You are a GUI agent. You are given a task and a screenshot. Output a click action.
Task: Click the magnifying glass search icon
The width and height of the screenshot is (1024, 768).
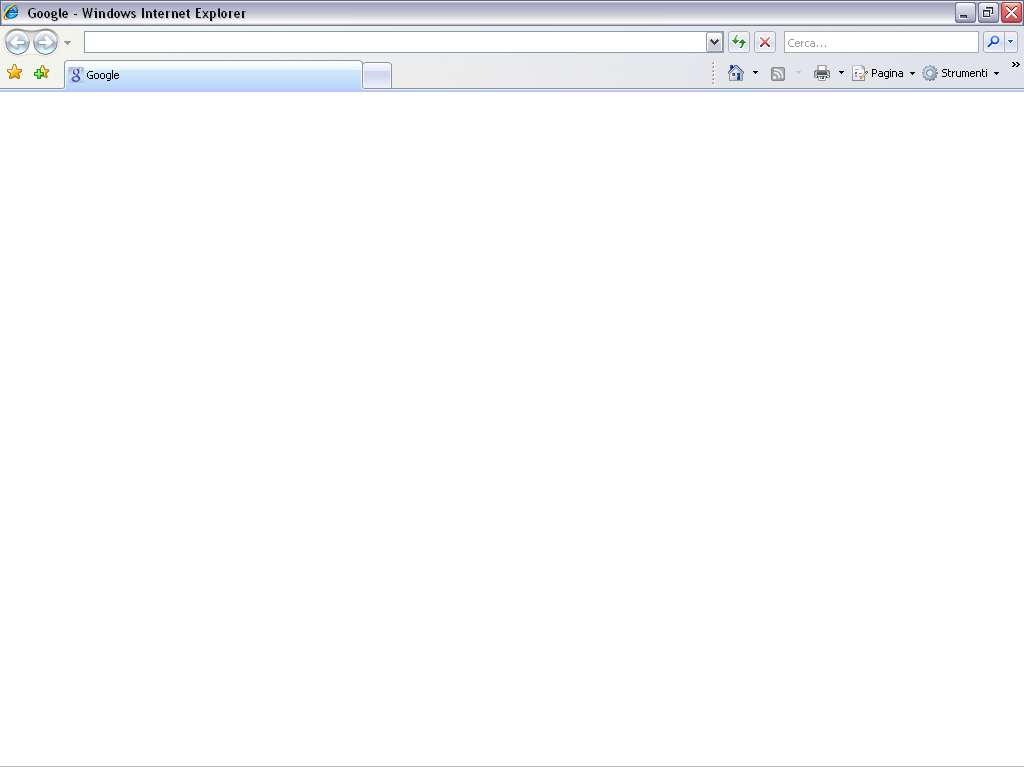tap(993, 42)
